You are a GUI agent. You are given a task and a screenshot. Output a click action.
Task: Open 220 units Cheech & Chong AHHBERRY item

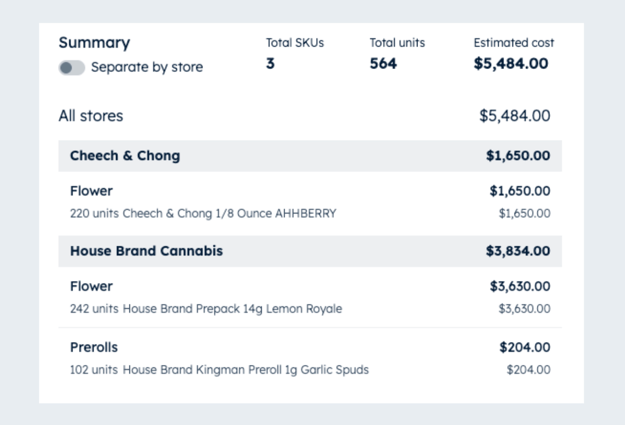(203, 213)
